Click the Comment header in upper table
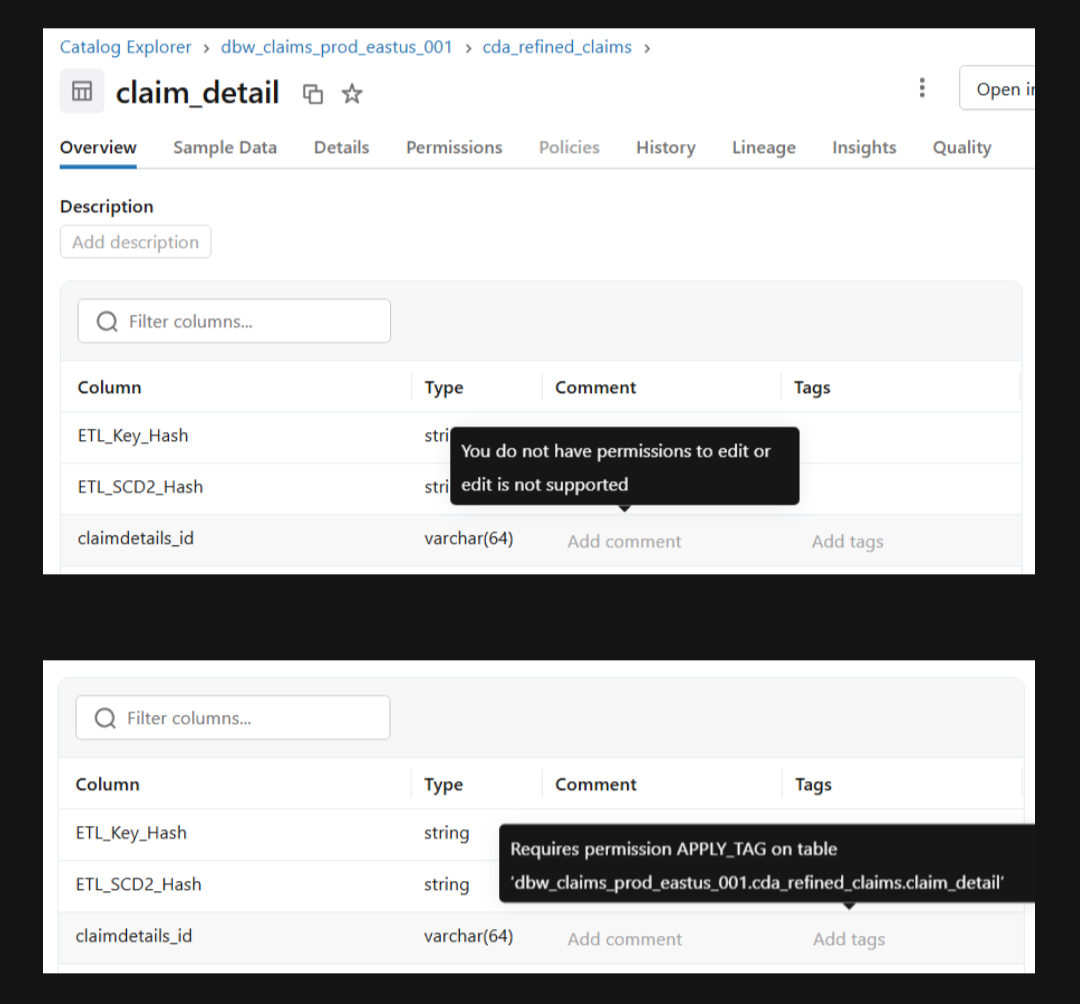Screen dimensions: 1080x1004 click(x=596, y=387)
